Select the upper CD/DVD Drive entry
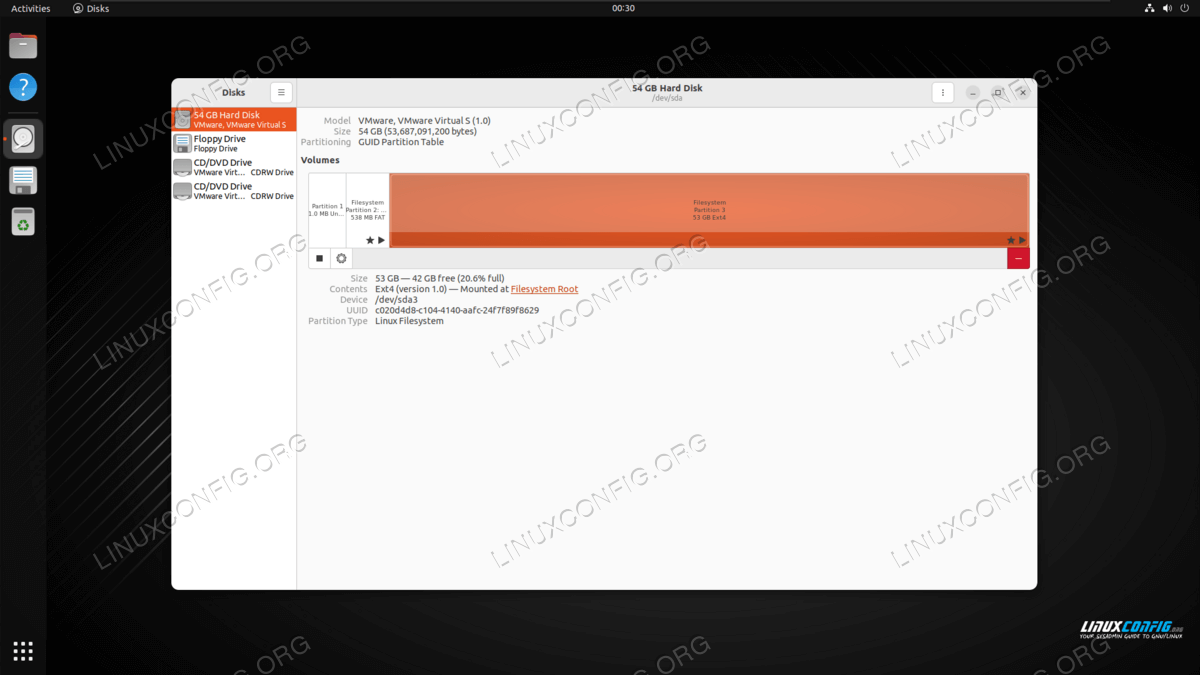This screenshot has height=675, width=1200. click(x=234, y=167)
